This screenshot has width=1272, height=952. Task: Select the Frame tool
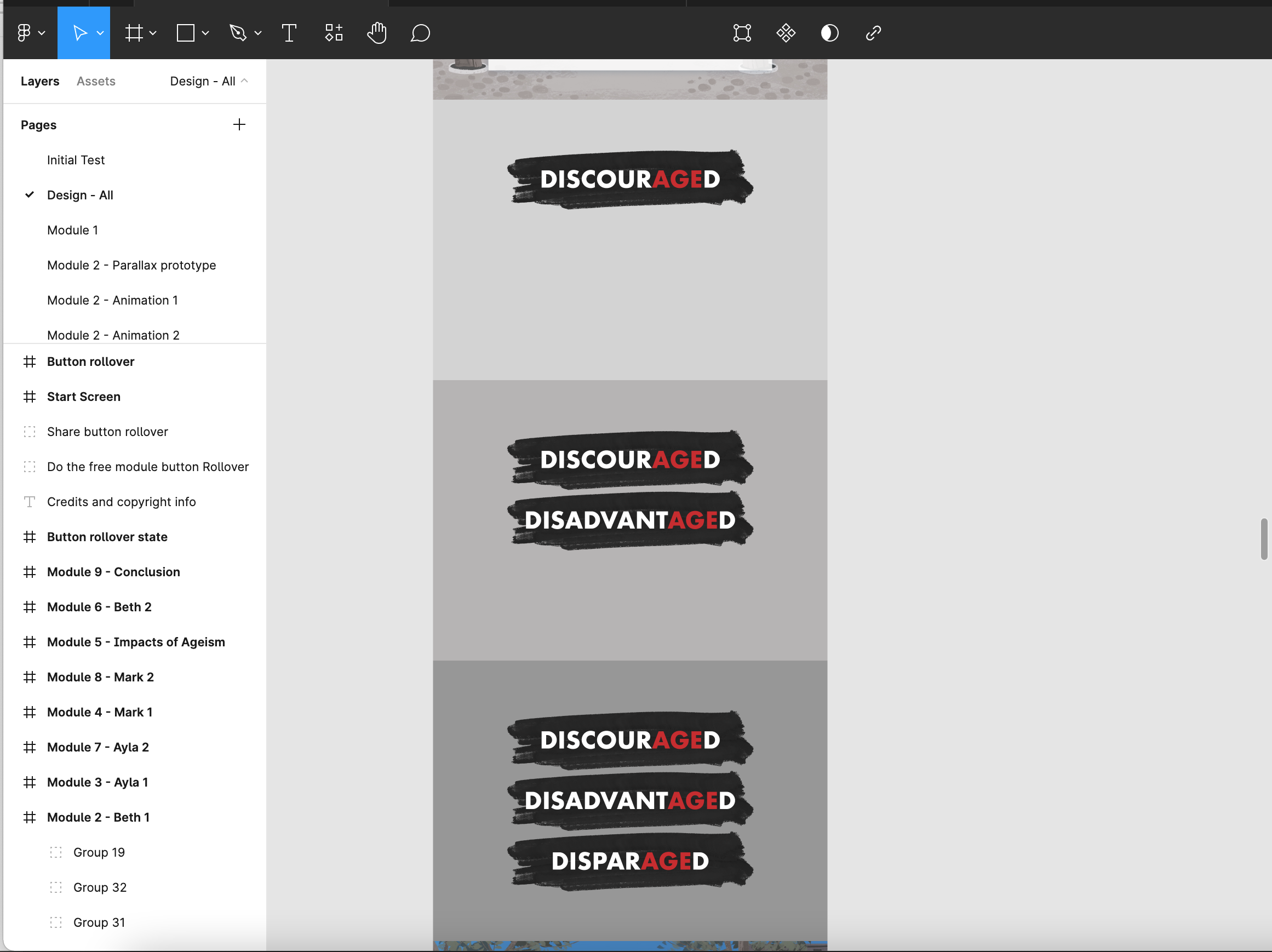(x=134, y=33)
